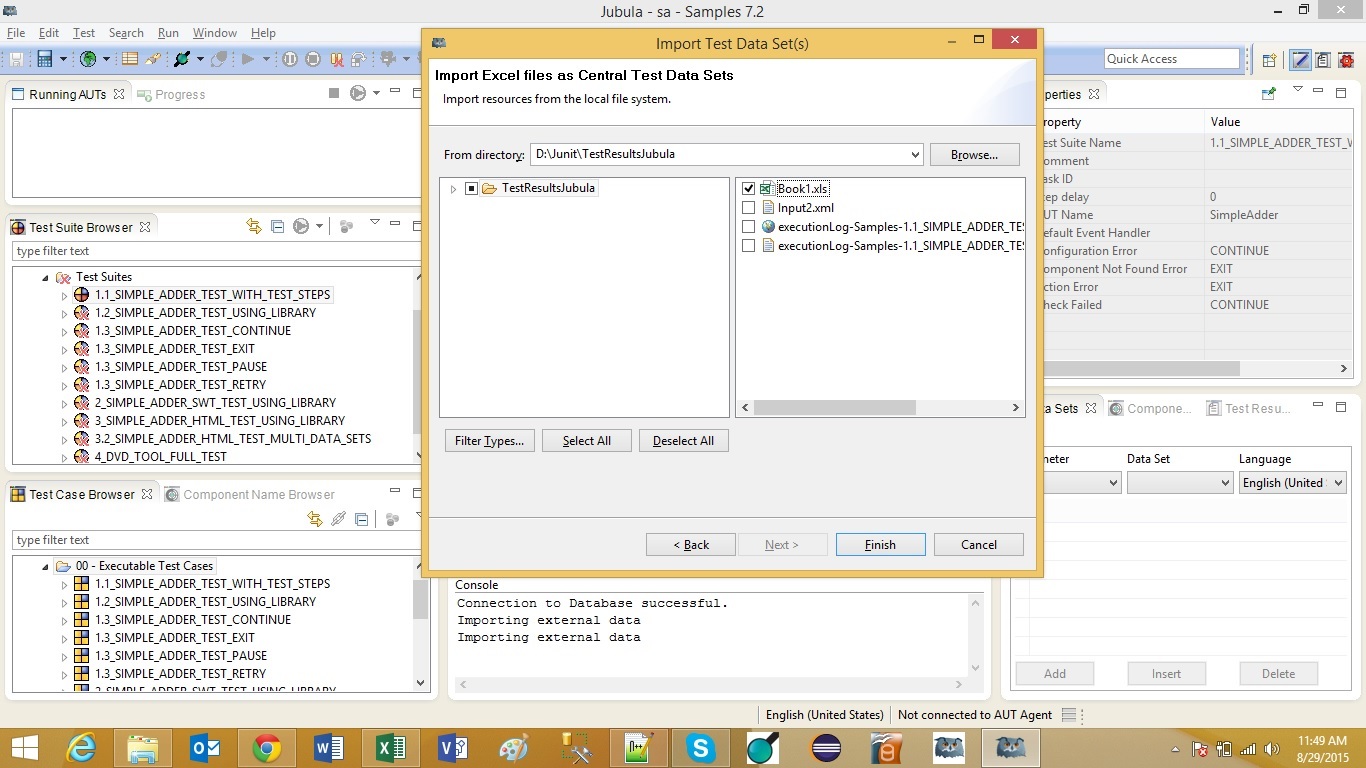Screen dimensions: 1366x768
Task: Click the Test Suite Browser filter text field
Action: (x=216, y=251)
